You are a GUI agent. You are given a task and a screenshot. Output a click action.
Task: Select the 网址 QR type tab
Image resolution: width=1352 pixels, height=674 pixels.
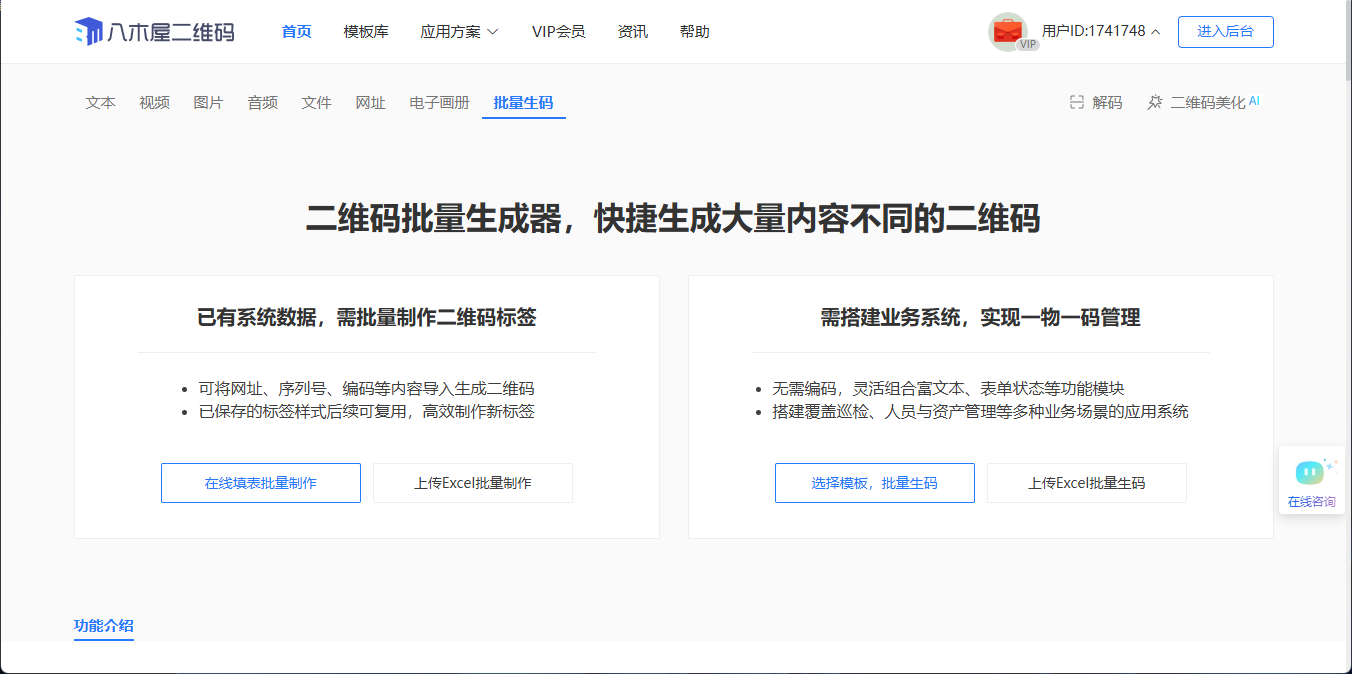pyautogui.click(x=370, y=102)
